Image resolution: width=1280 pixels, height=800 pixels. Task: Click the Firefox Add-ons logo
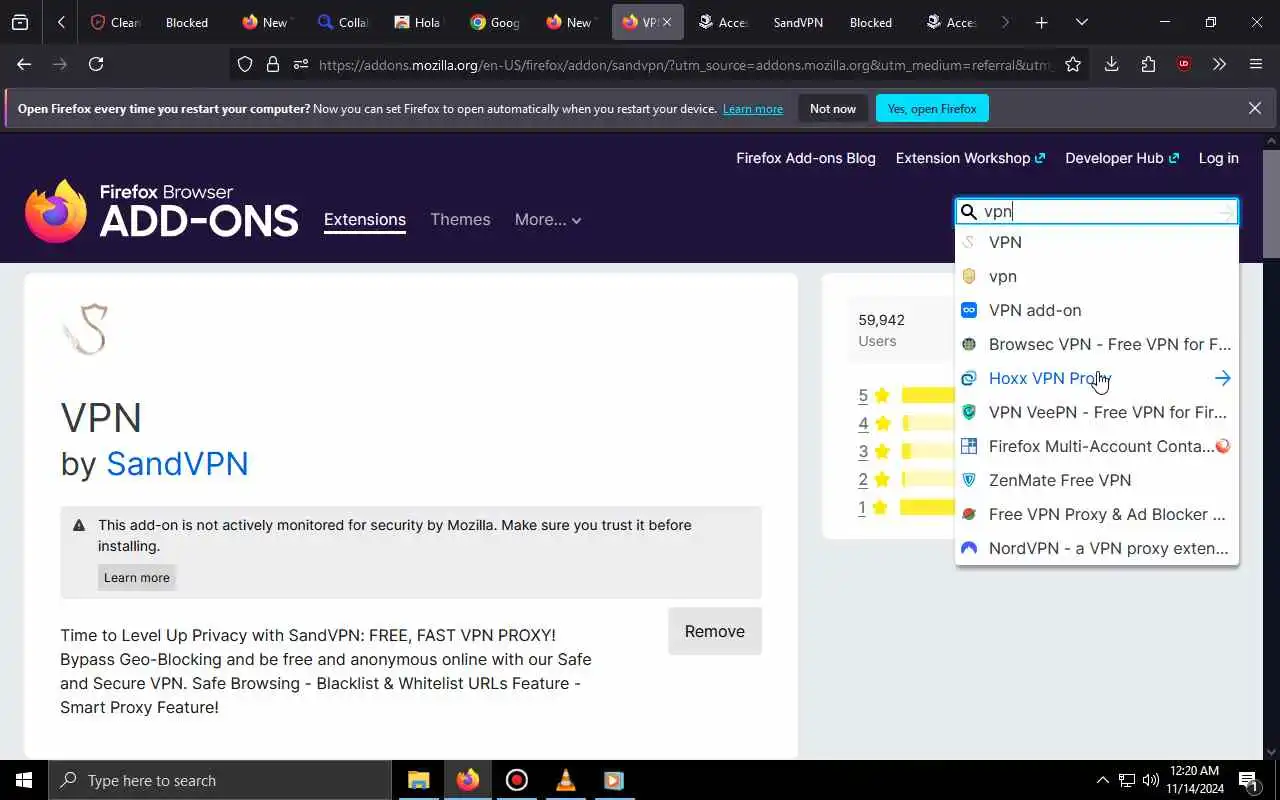(x=161, y=210)
